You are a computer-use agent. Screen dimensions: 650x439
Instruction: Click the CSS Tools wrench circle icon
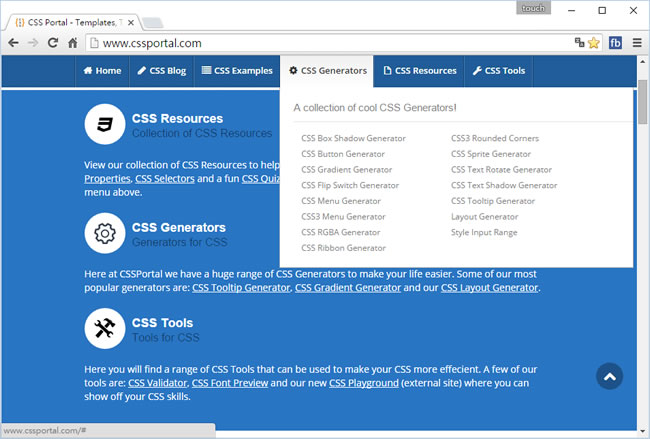pyautogui.click(x=104, y=329)
